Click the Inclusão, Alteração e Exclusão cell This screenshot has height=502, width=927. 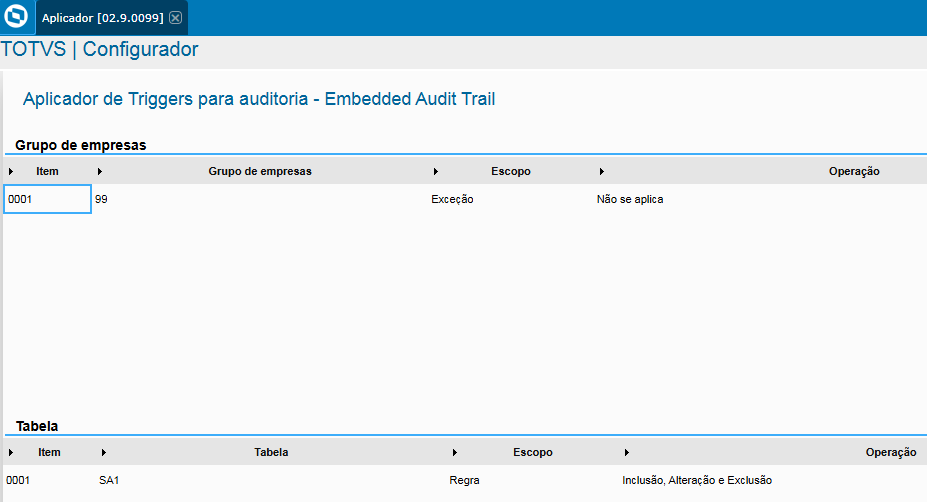tap(697, 480)
